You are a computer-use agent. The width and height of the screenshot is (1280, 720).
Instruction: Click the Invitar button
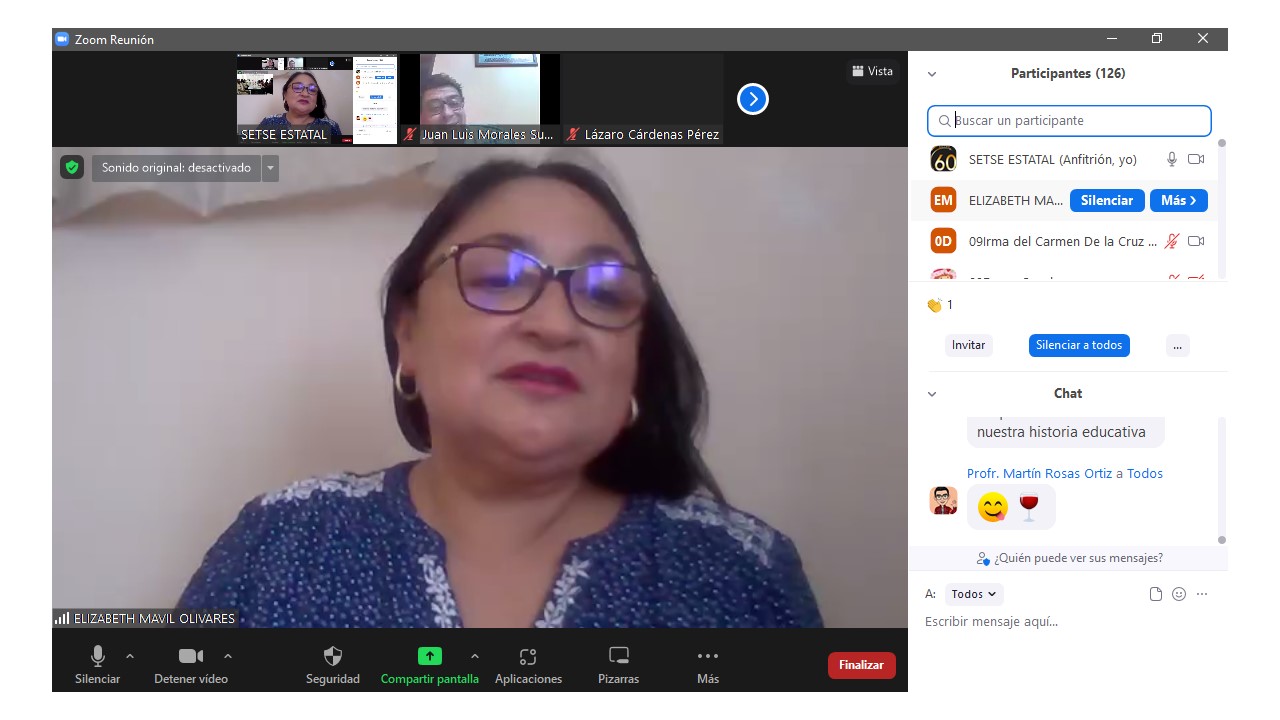968,345
